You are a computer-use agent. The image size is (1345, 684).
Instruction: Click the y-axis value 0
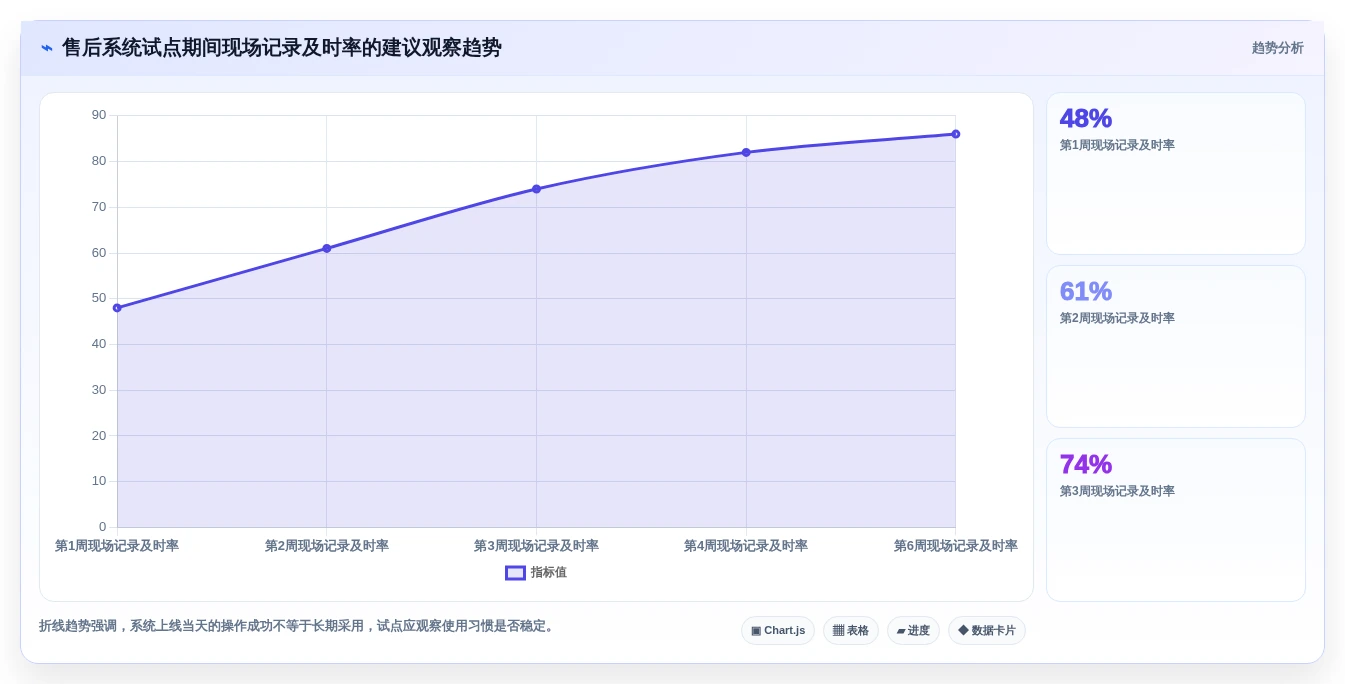pos(102,527)
